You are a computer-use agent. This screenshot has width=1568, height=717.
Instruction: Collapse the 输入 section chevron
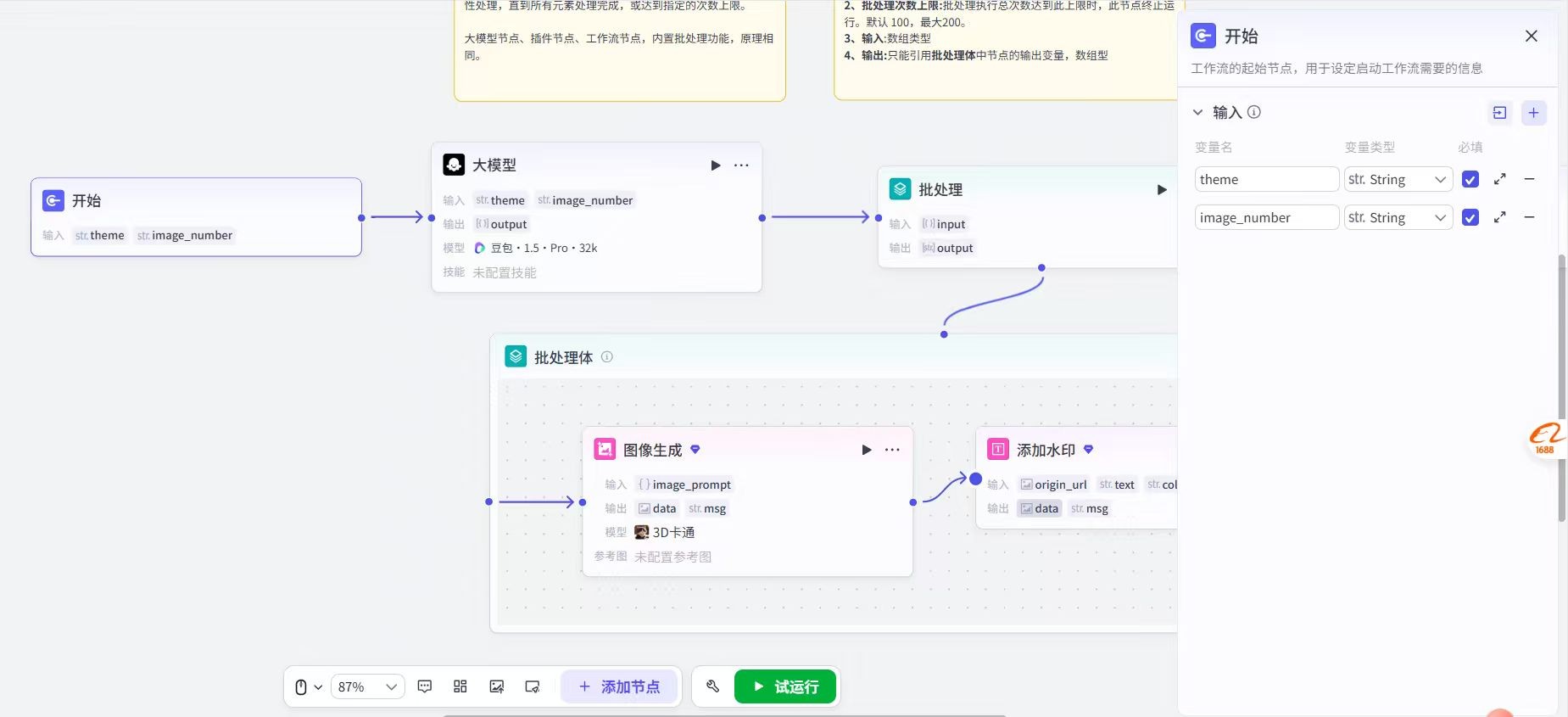point(1197,112)
